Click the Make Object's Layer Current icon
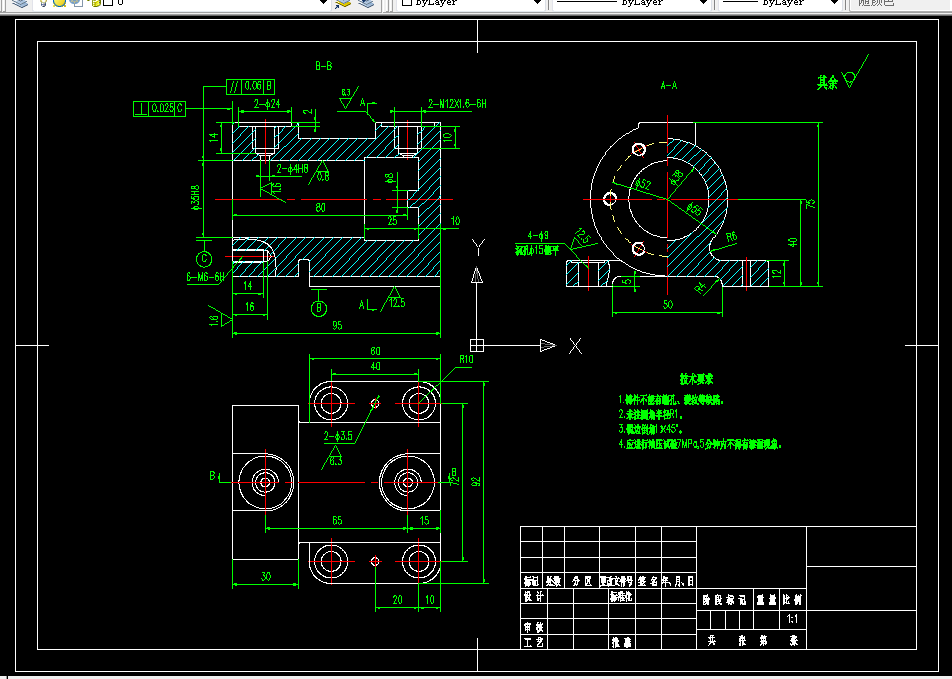This screenshot has width=952, height=679. pos(343,3)
